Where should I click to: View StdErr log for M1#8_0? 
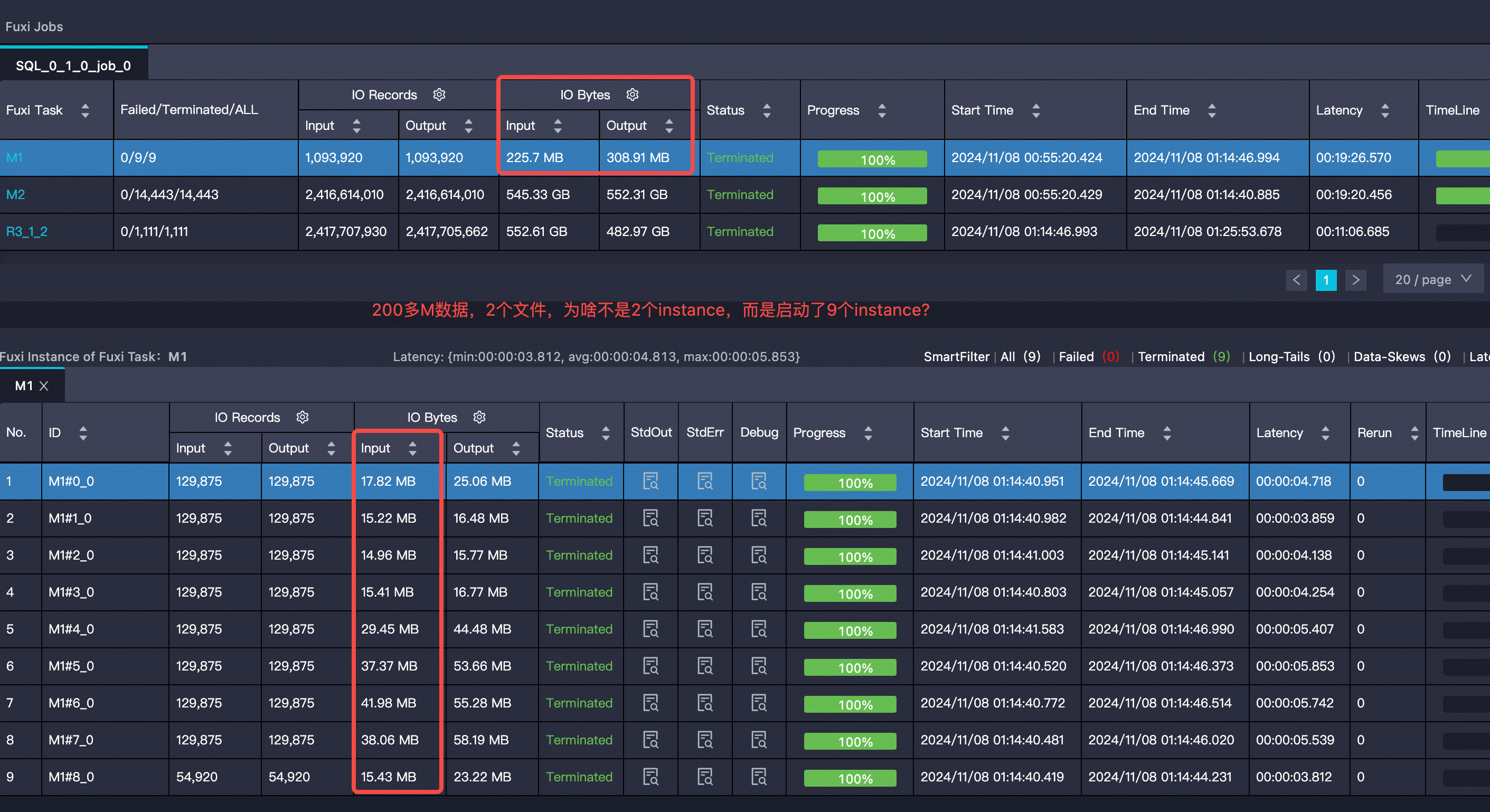tap(704, 777)
